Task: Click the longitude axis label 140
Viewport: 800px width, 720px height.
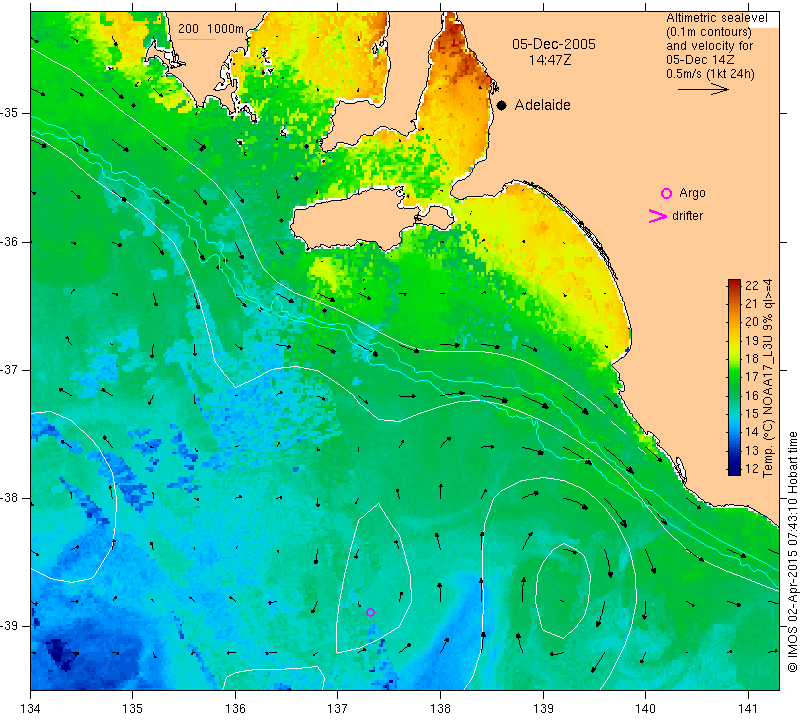Action: coord(645,708)
